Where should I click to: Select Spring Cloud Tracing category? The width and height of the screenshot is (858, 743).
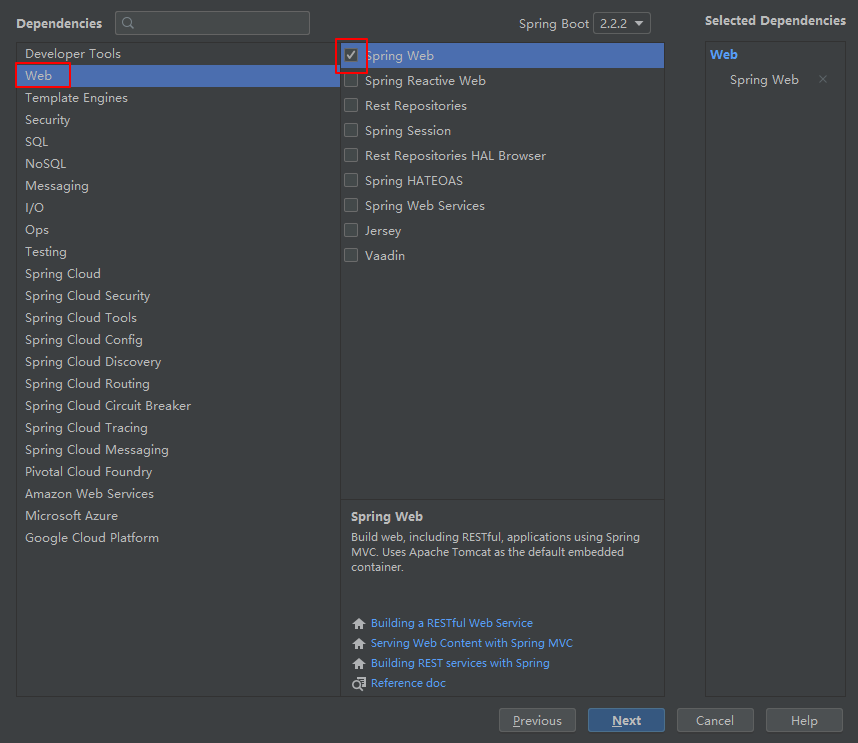point(178,427)
